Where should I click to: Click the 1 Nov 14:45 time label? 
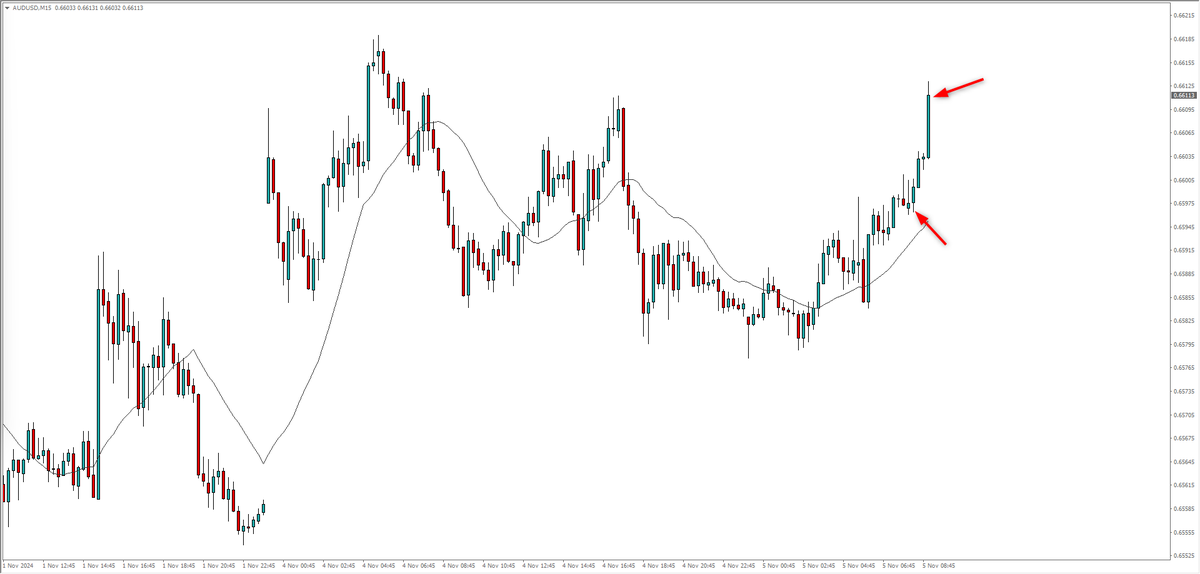[x=98, y=566]
